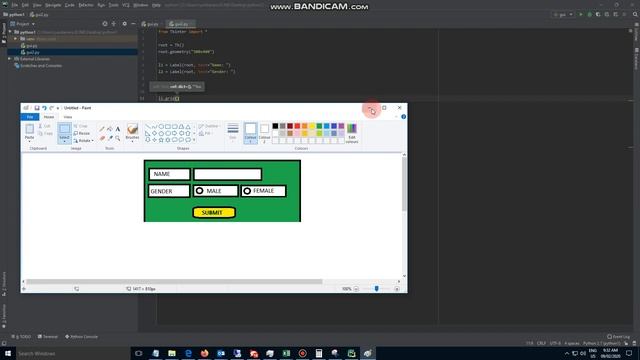Switch to the View tab in Paint
The image size is (640, 360).
pyautogui.click(x=68, y=117)
